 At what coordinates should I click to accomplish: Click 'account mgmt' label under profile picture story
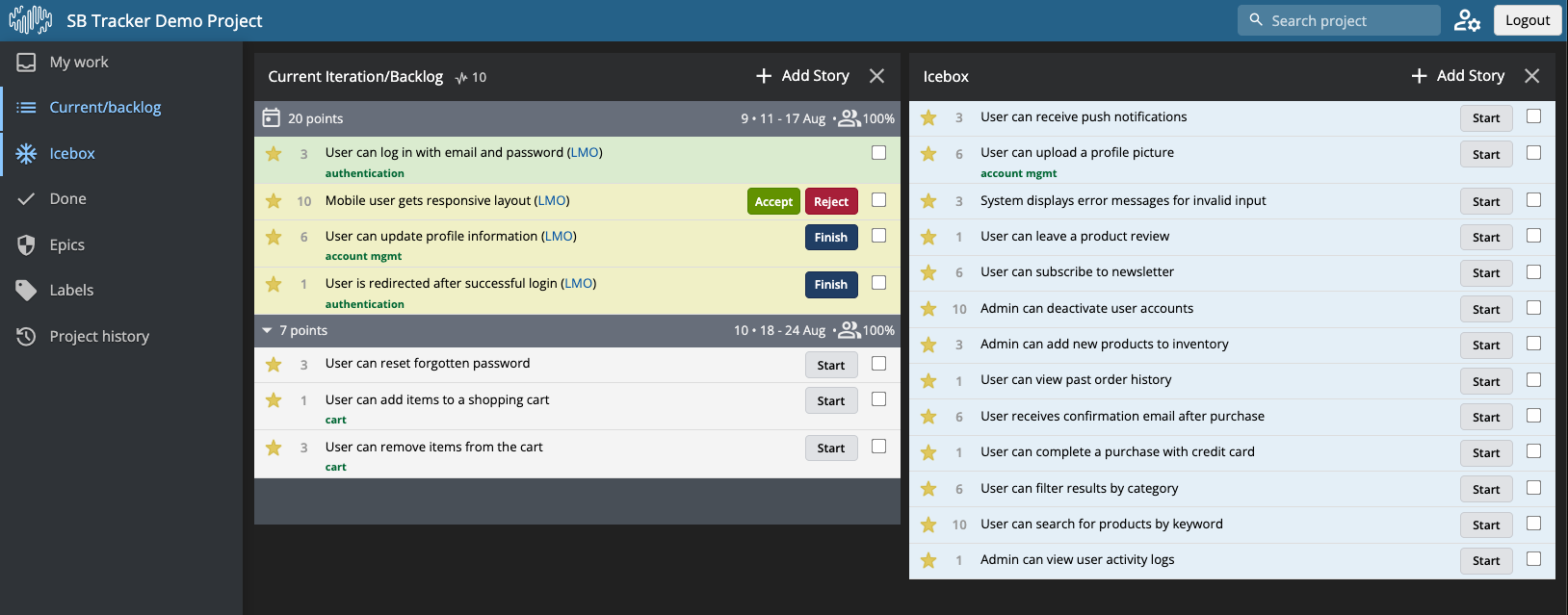click(x=1018, y=173)
